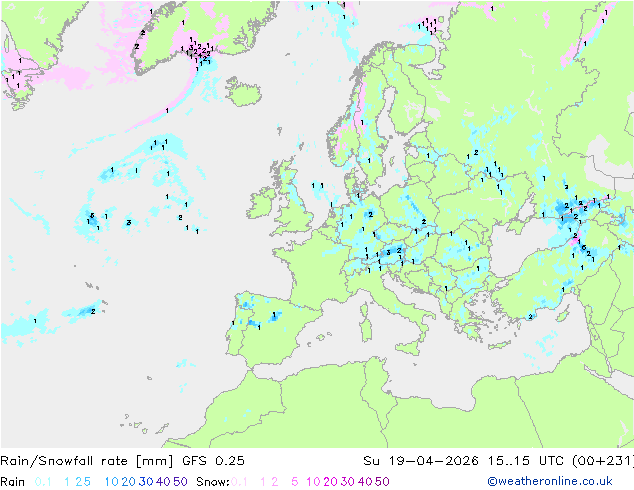Image resolution: width=634 pixels, height=490 pixels.
Task: Pick the Snow legend 0.1 value
Action: click(239, 482)
